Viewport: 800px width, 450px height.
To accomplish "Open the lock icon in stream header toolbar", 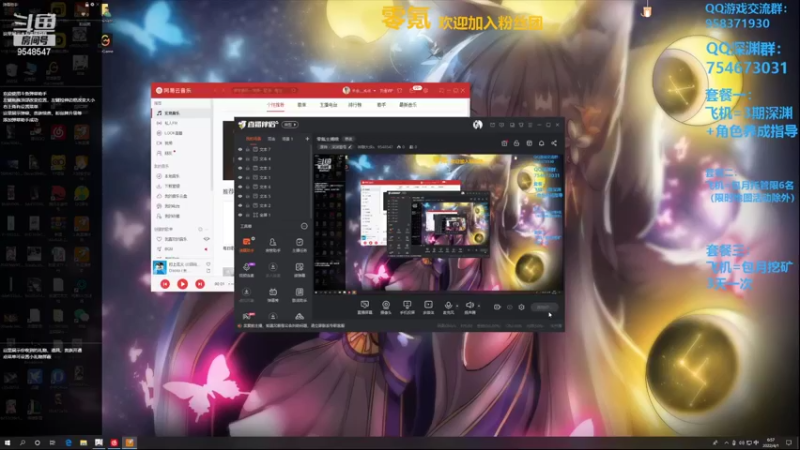I will [x=516, y=143].
